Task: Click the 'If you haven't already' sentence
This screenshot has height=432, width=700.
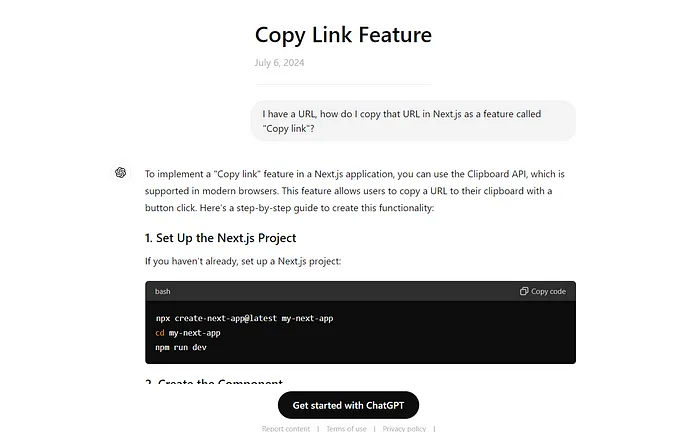Action: point(242,262)
